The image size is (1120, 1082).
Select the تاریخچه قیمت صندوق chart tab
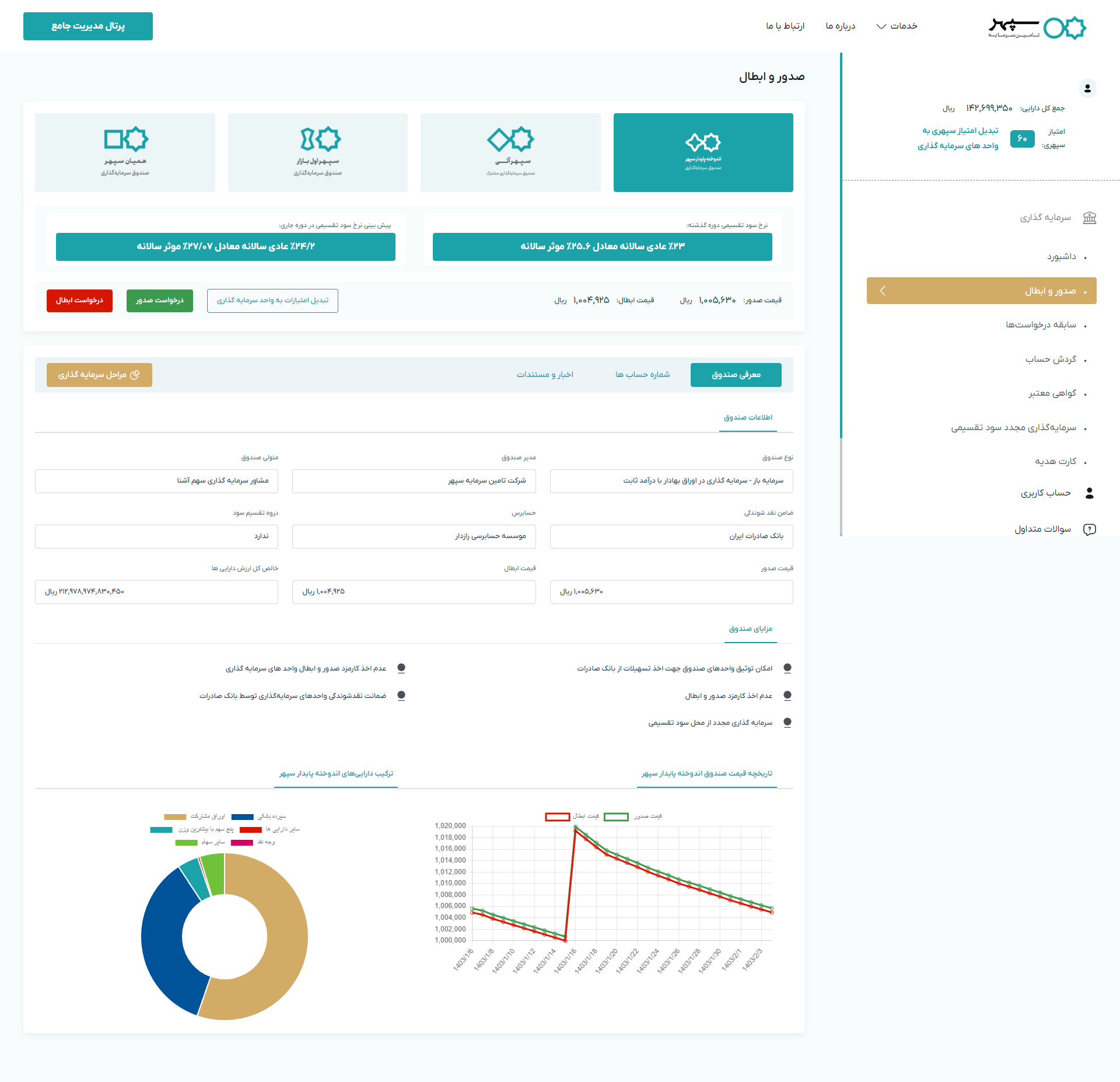click(x=707, y=774)
